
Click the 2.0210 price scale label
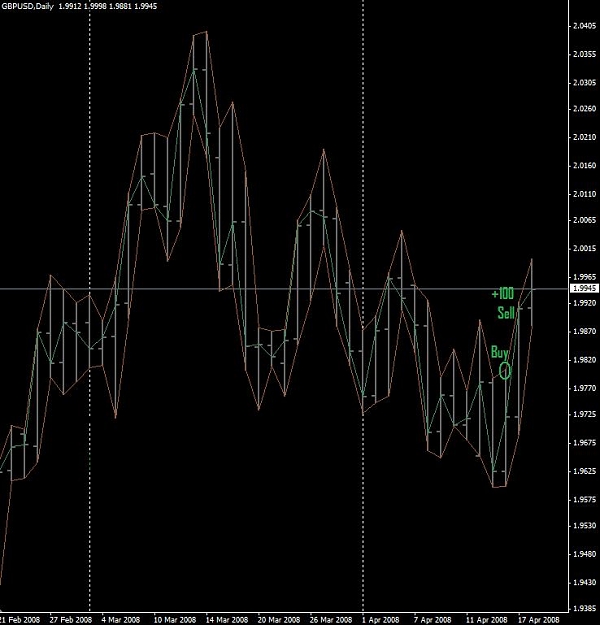(584, 137)
